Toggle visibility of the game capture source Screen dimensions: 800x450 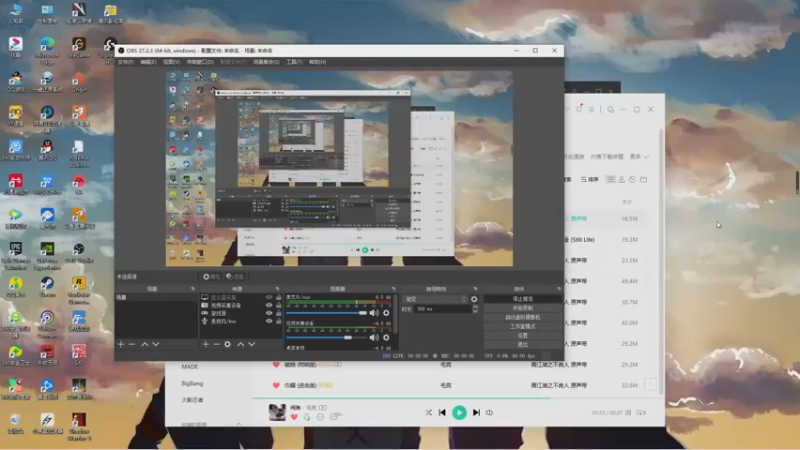269,313
